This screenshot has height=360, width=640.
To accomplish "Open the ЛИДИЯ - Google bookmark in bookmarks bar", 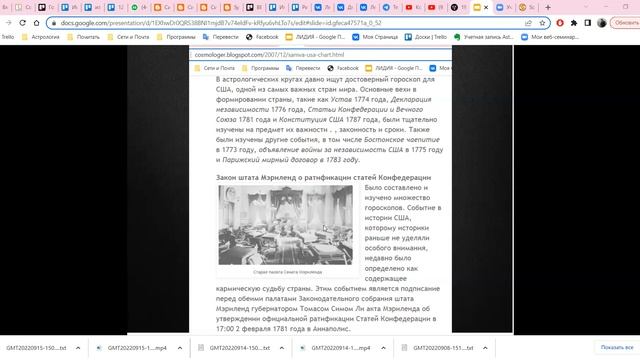I will pyautogui.click(x=316, y=37).
